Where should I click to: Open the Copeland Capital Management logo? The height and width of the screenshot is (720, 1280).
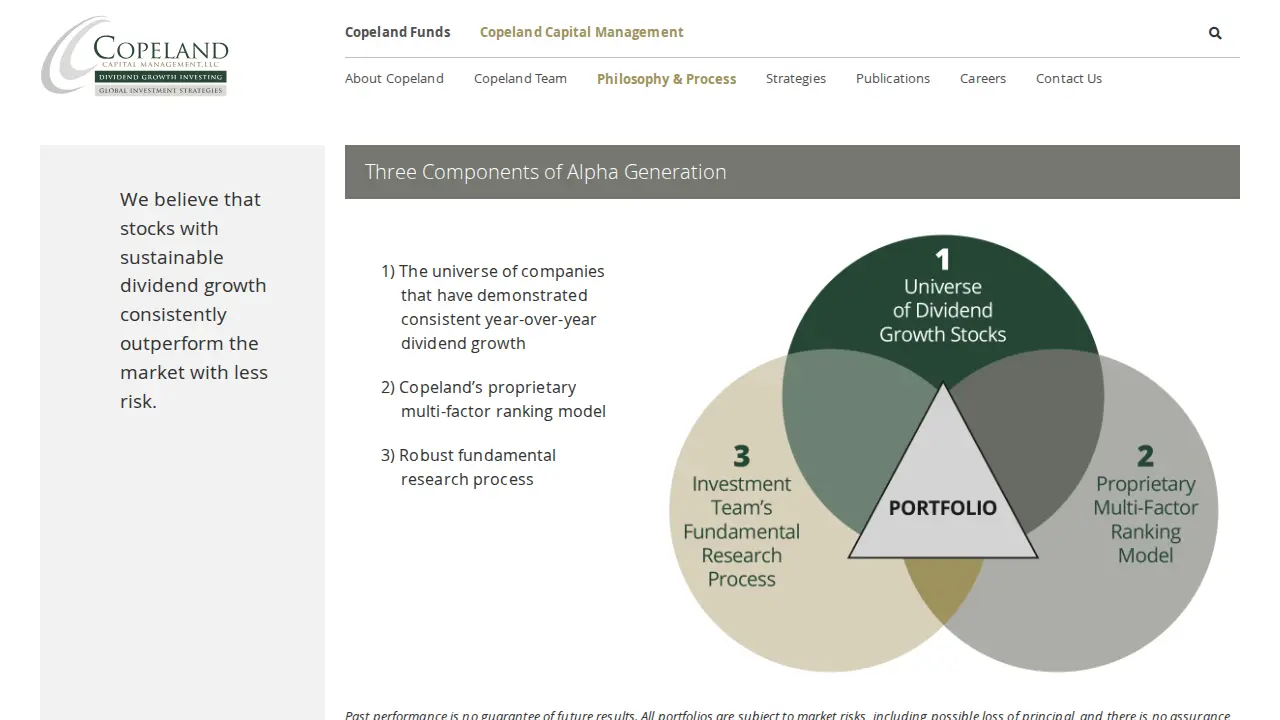point(135,56)
